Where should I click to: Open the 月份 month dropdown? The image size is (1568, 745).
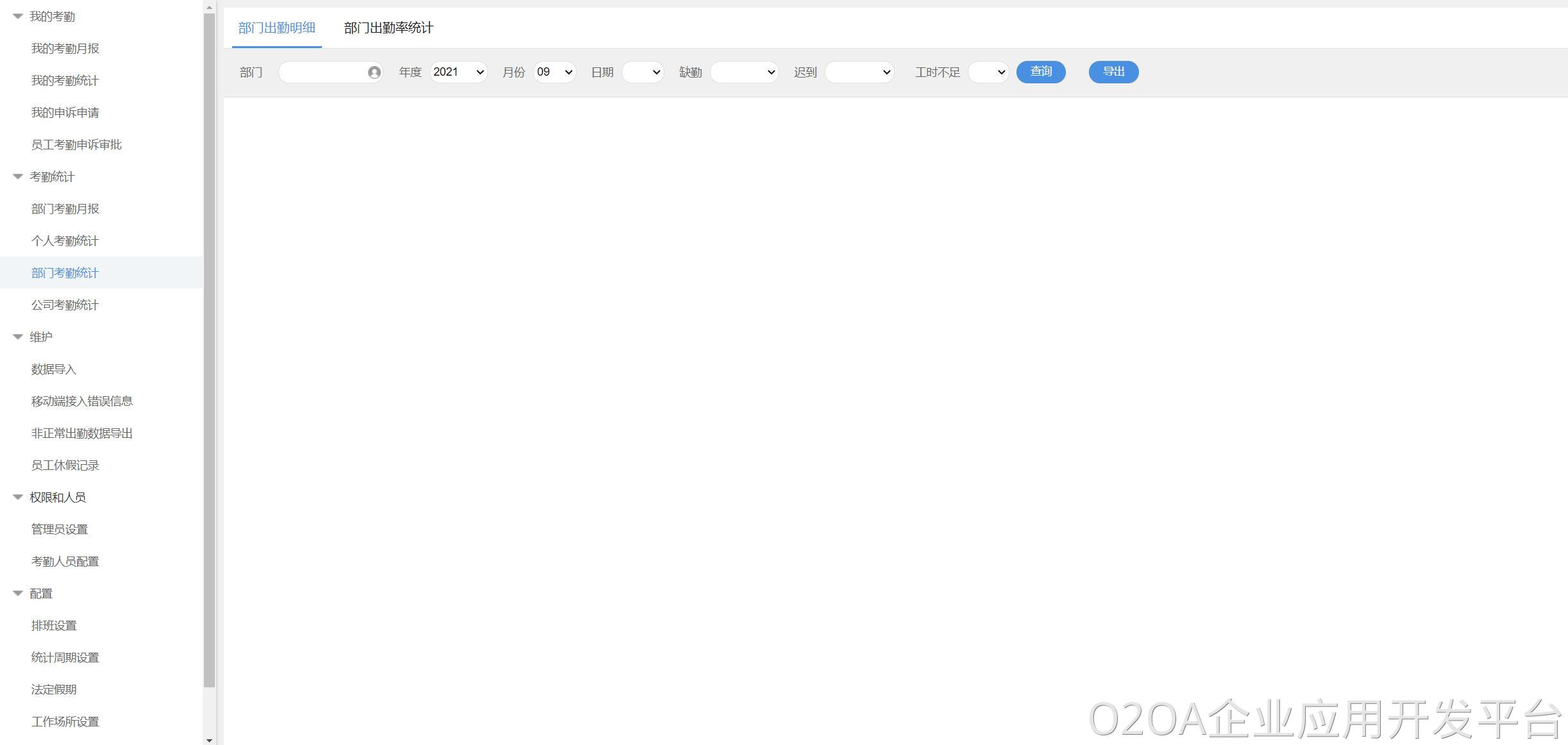(x=554, y=72)
